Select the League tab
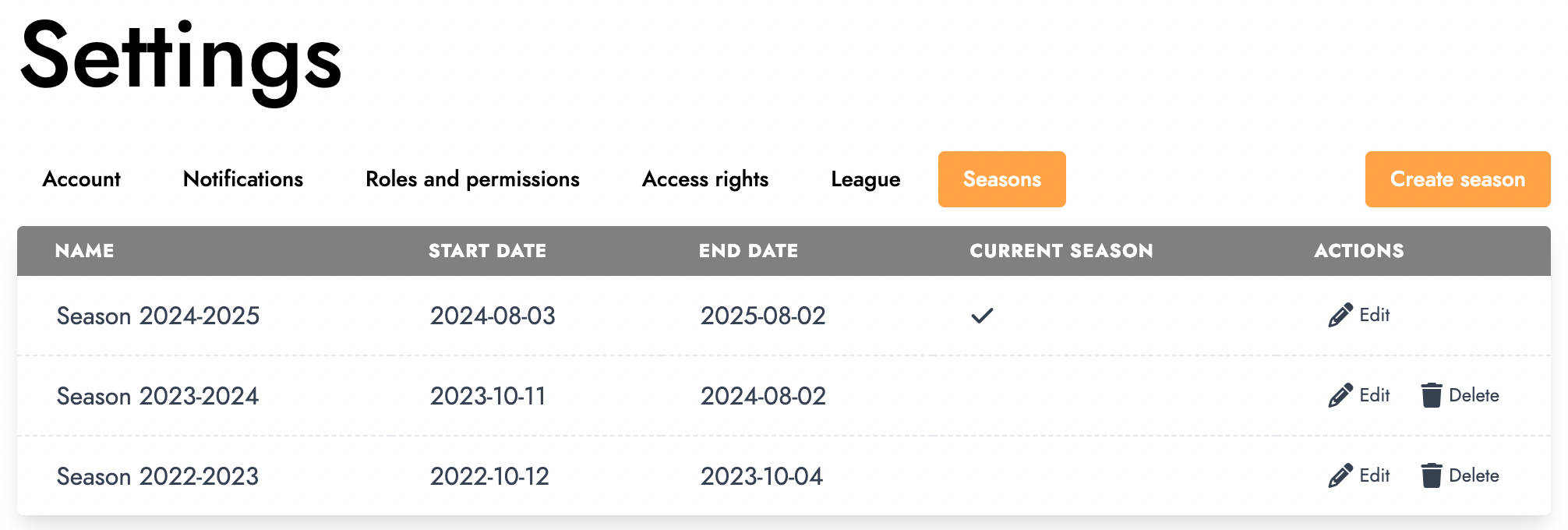The image size is (1568, 530). tap(865, 179)
